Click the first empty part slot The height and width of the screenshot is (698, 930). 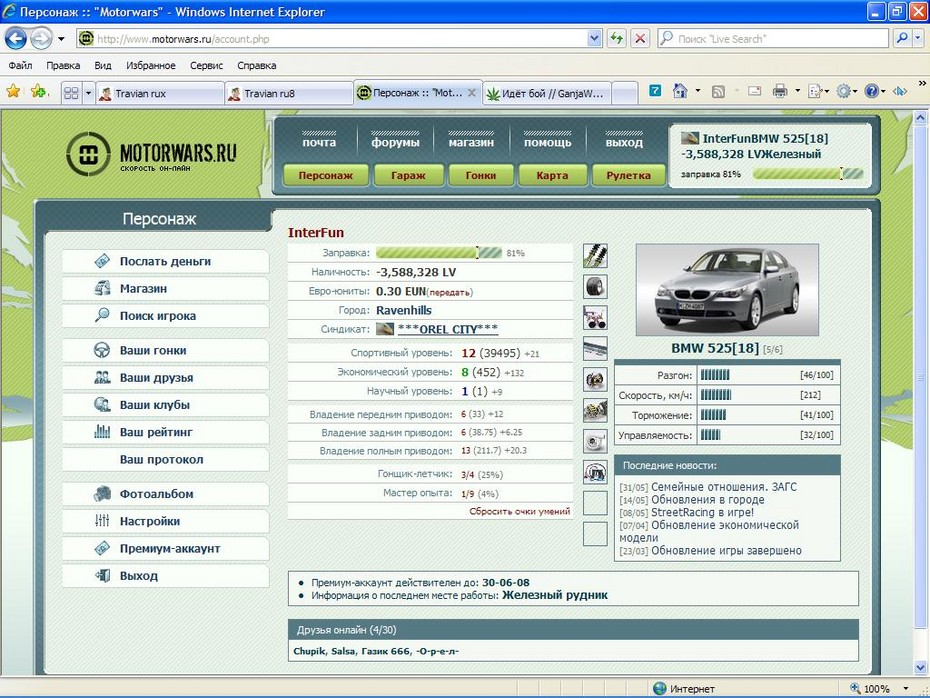click(x=595, y=503)
